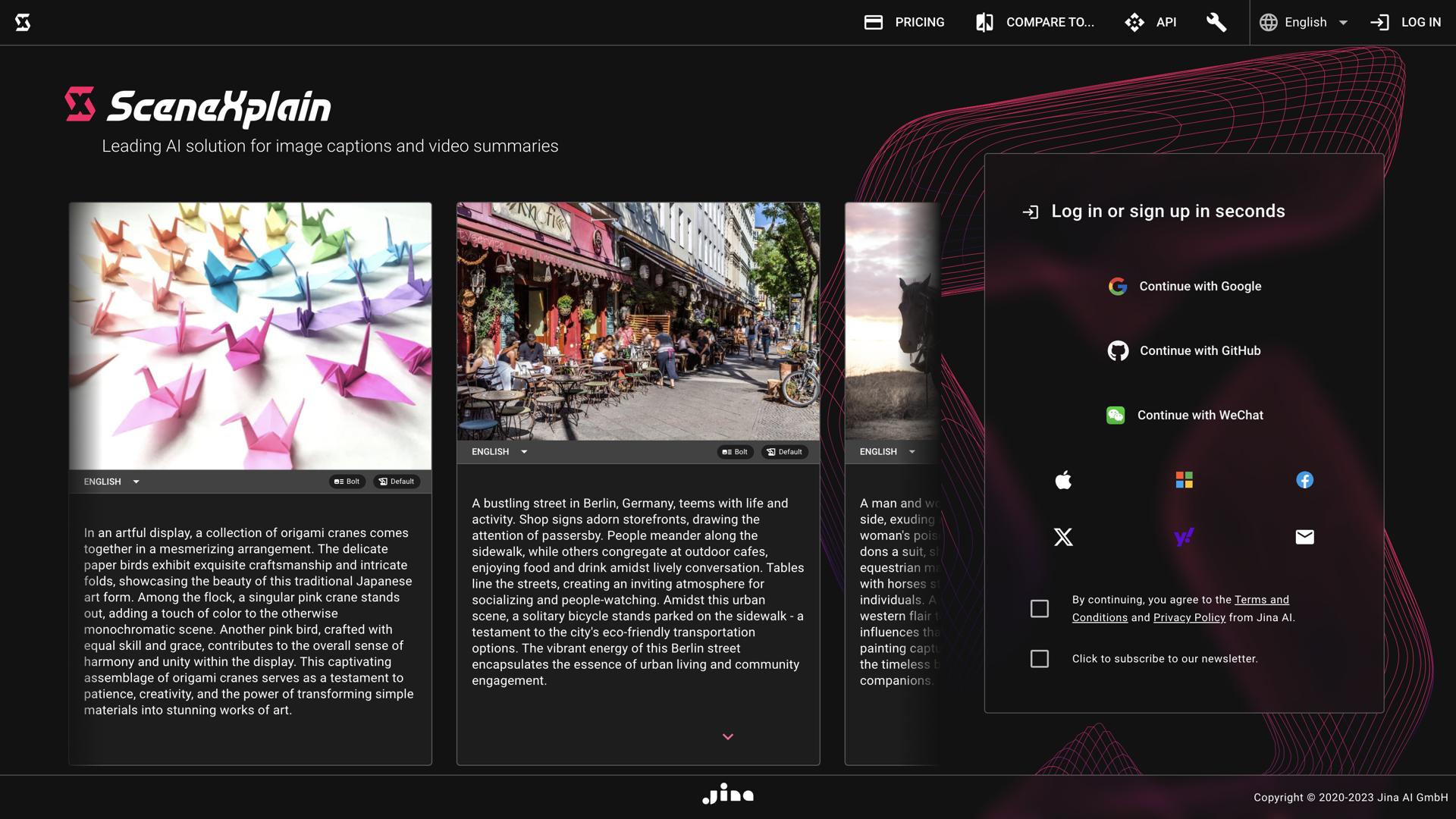Click Continue with Google button
The width and height of the screenshot is (1456, 819).
pyautogui.click(x=1185, y=286)
